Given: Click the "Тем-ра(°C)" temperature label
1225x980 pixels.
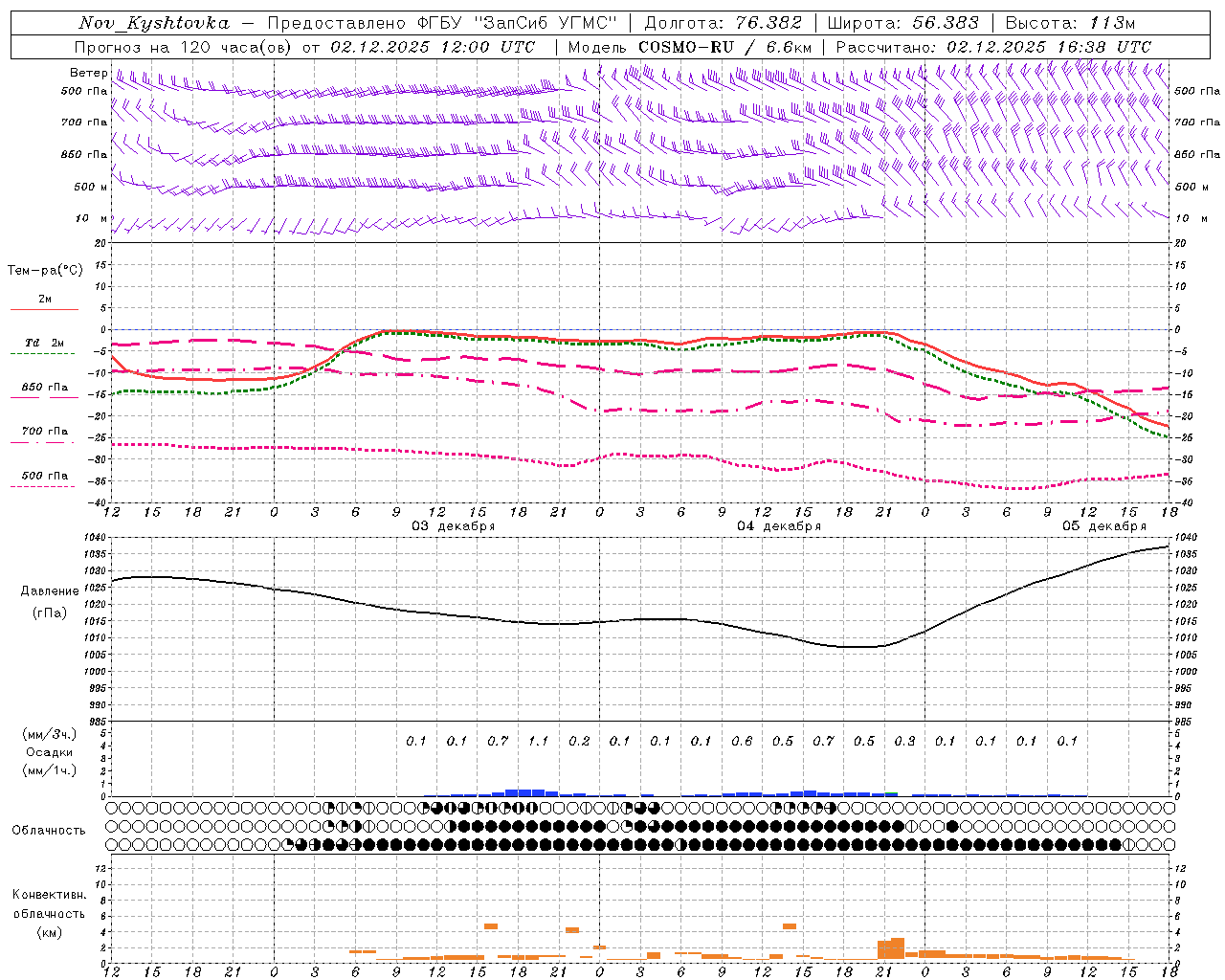Looking at the screenshot, I should pos(45,271).
